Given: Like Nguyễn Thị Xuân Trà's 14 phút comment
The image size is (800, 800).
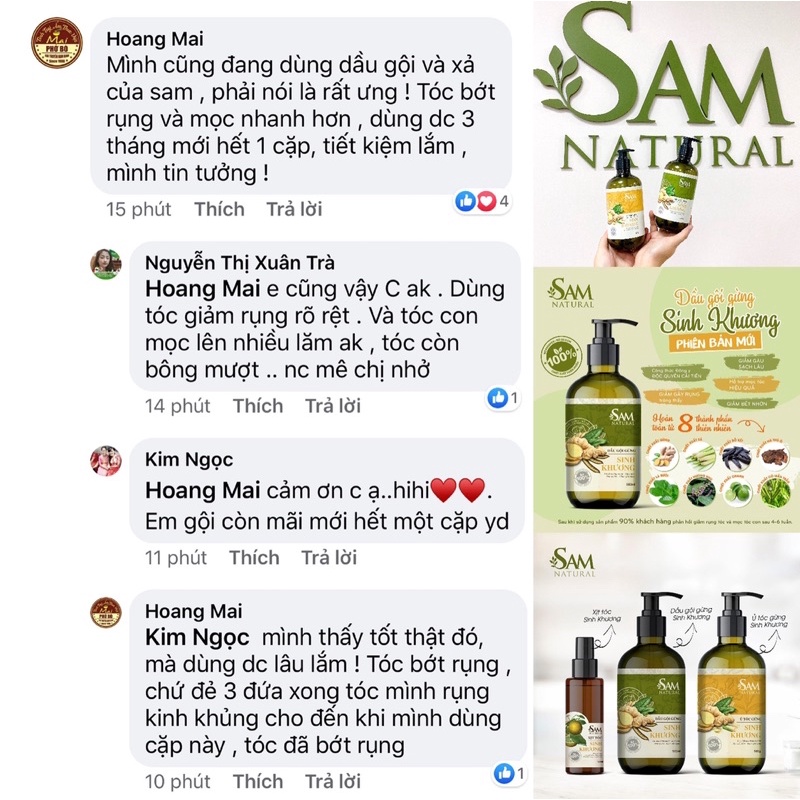Looking at the screenshot, I should pos(258,406).
